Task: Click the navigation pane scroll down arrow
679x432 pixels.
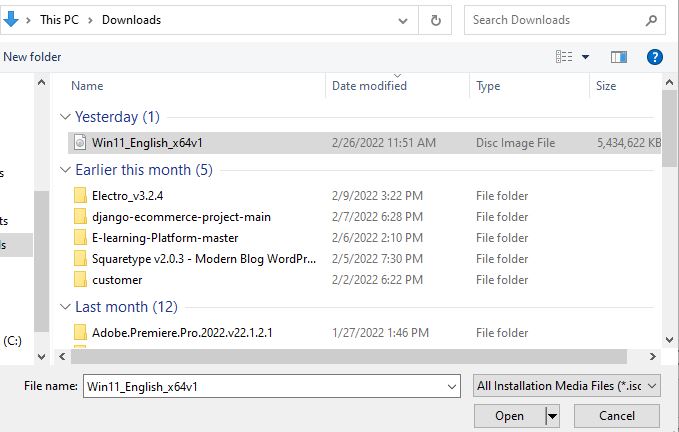Action: pyautogui.click(x=42, y=357)
